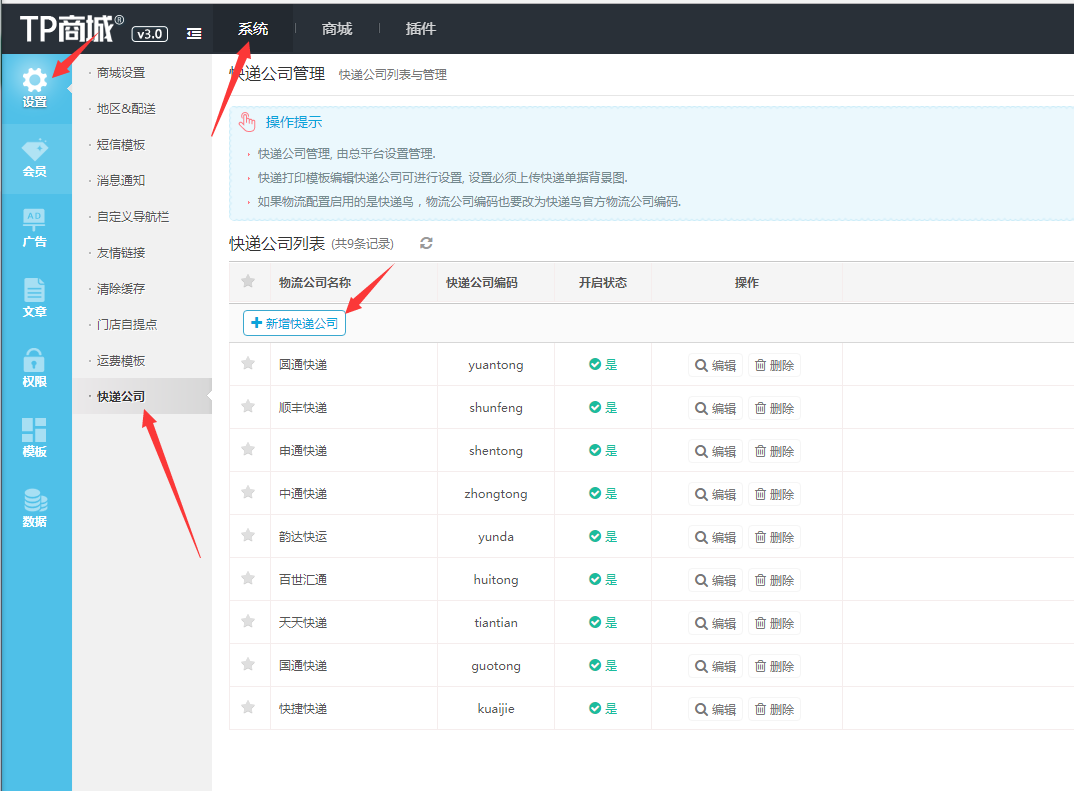This screenshot has height=791, width=1074.
Task: Edit the 申通快递 entry
Action: (715, 451)
